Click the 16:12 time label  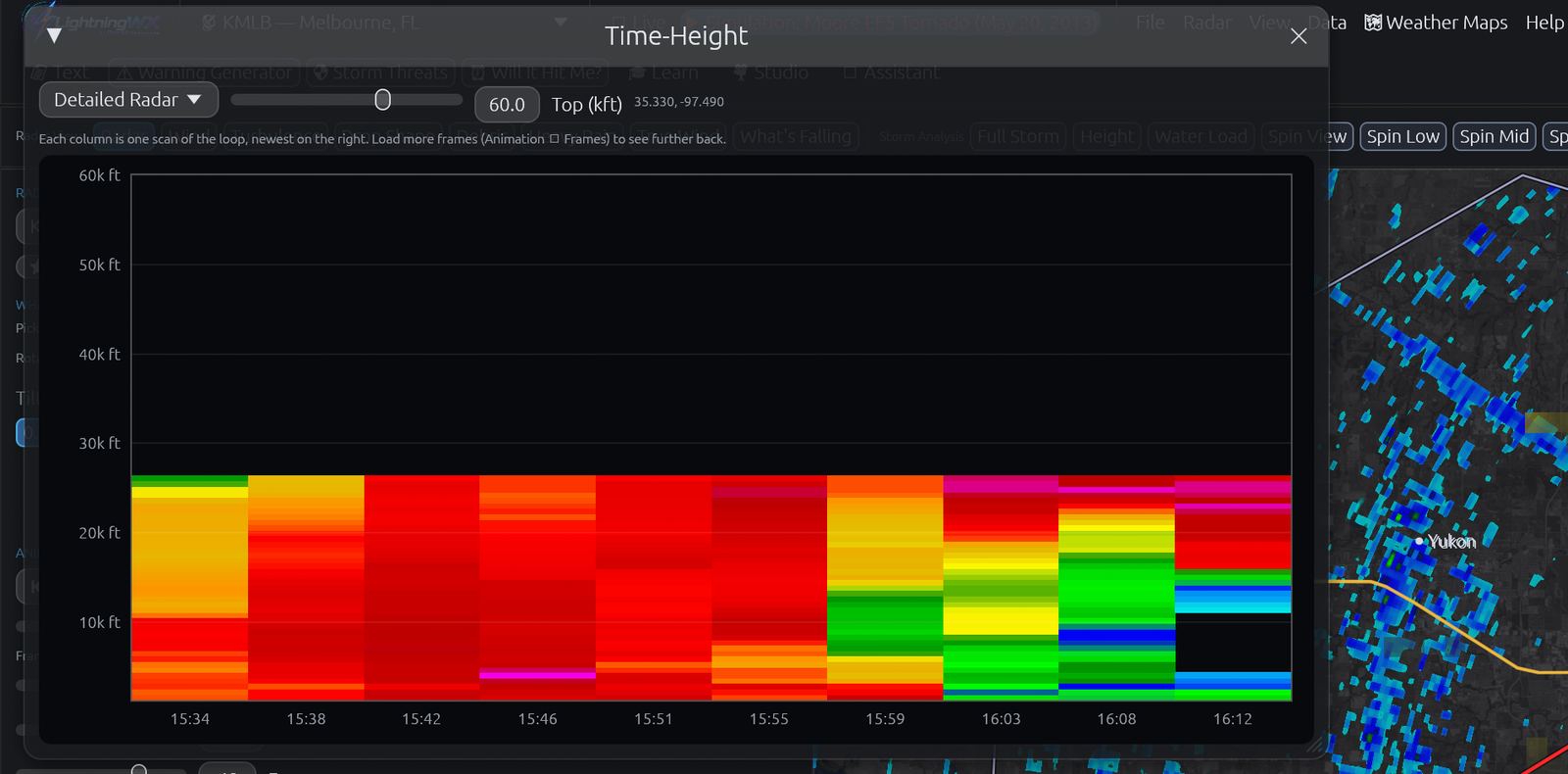click(x=1232, y=719)
